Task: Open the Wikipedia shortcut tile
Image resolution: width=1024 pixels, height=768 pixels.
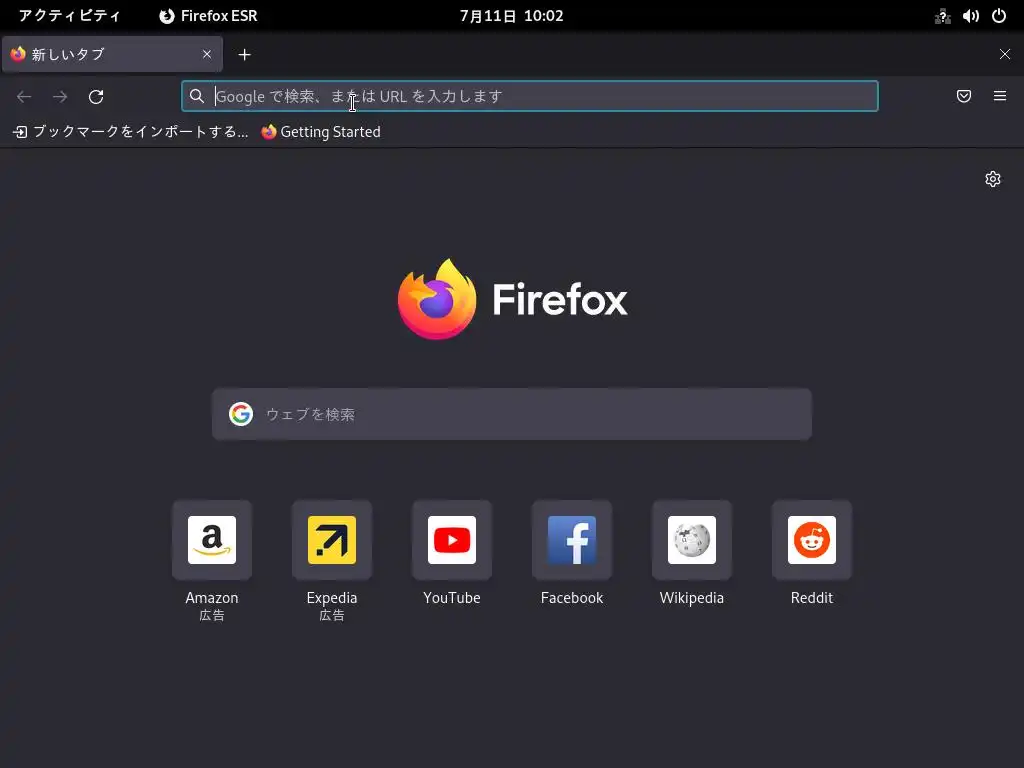Action: (x=692, y=540)
